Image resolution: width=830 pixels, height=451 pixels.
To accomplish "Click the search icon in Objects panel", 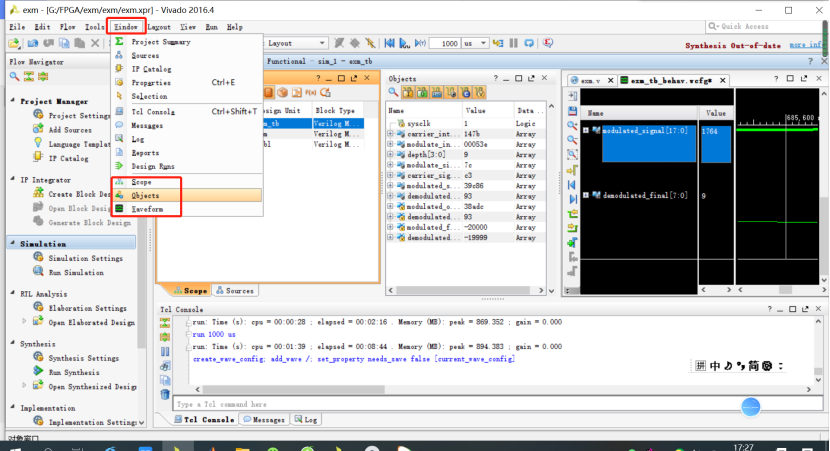I will (394, 93).
